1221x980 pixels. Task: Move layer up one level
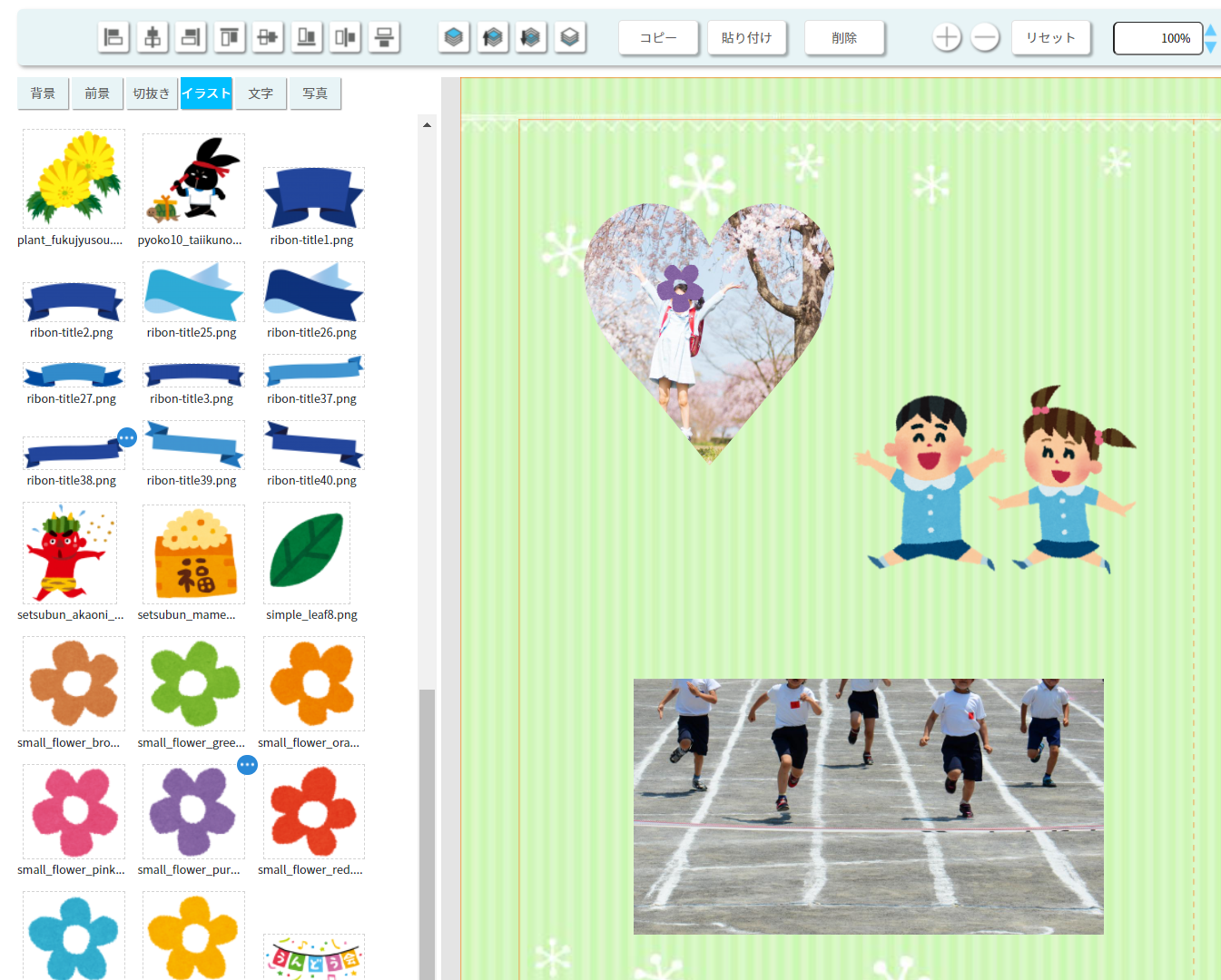493,37
